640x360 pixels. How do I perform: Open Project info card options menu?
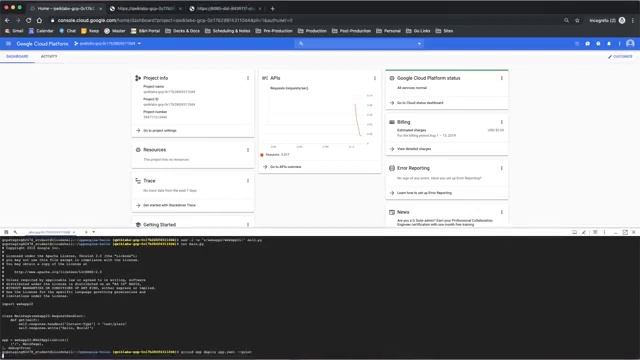[248, 78]
